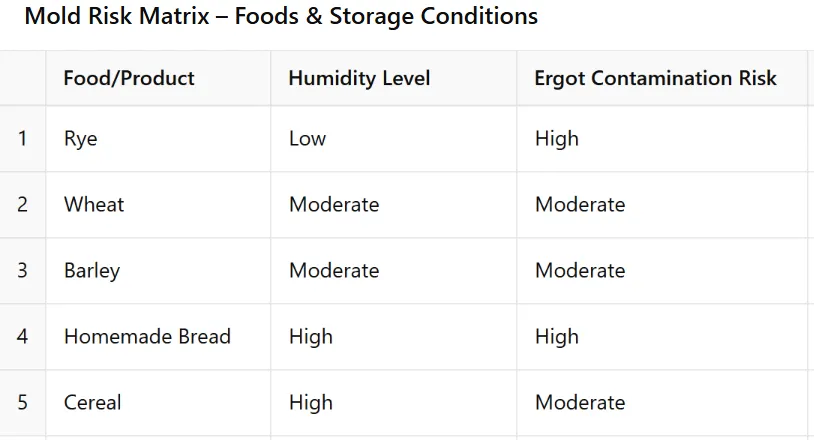814x440 pixels.
Task: Click Rye's High ergot risk cell
Action: tap(556, 138)
